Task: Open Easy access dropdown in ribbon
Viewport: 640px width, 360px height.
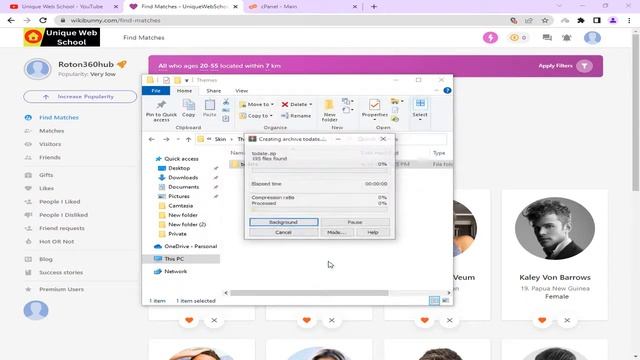Action: tap(348, 110)
